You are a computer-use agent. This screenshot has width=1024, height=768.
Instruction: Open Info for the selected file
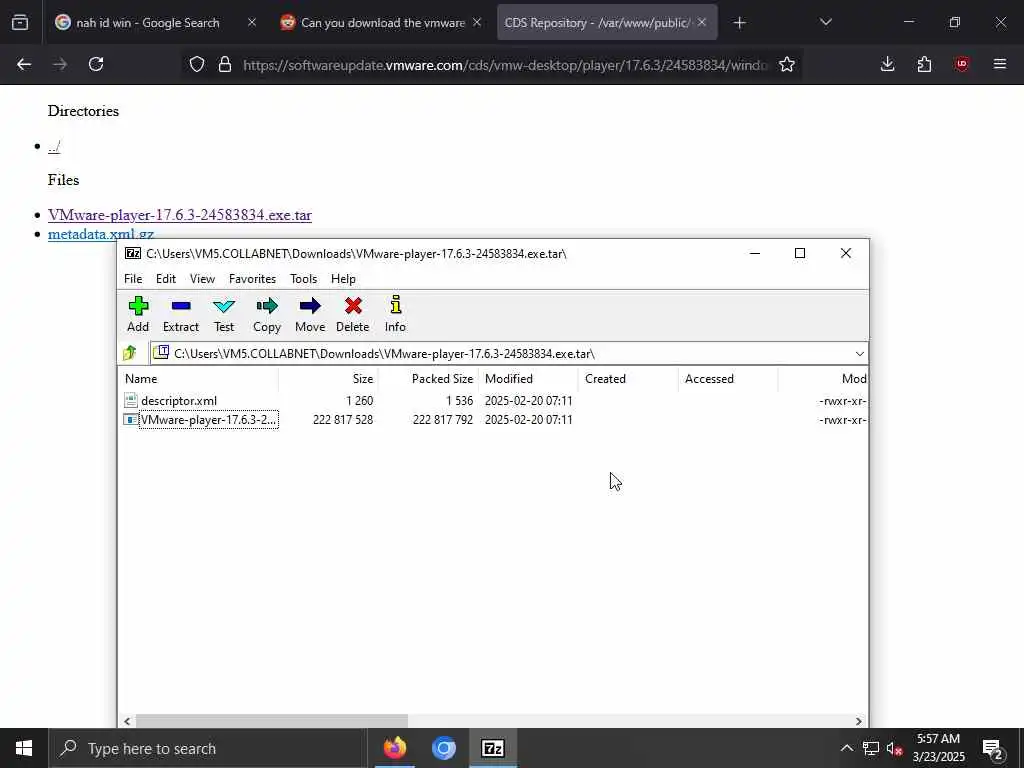[395, 314]
